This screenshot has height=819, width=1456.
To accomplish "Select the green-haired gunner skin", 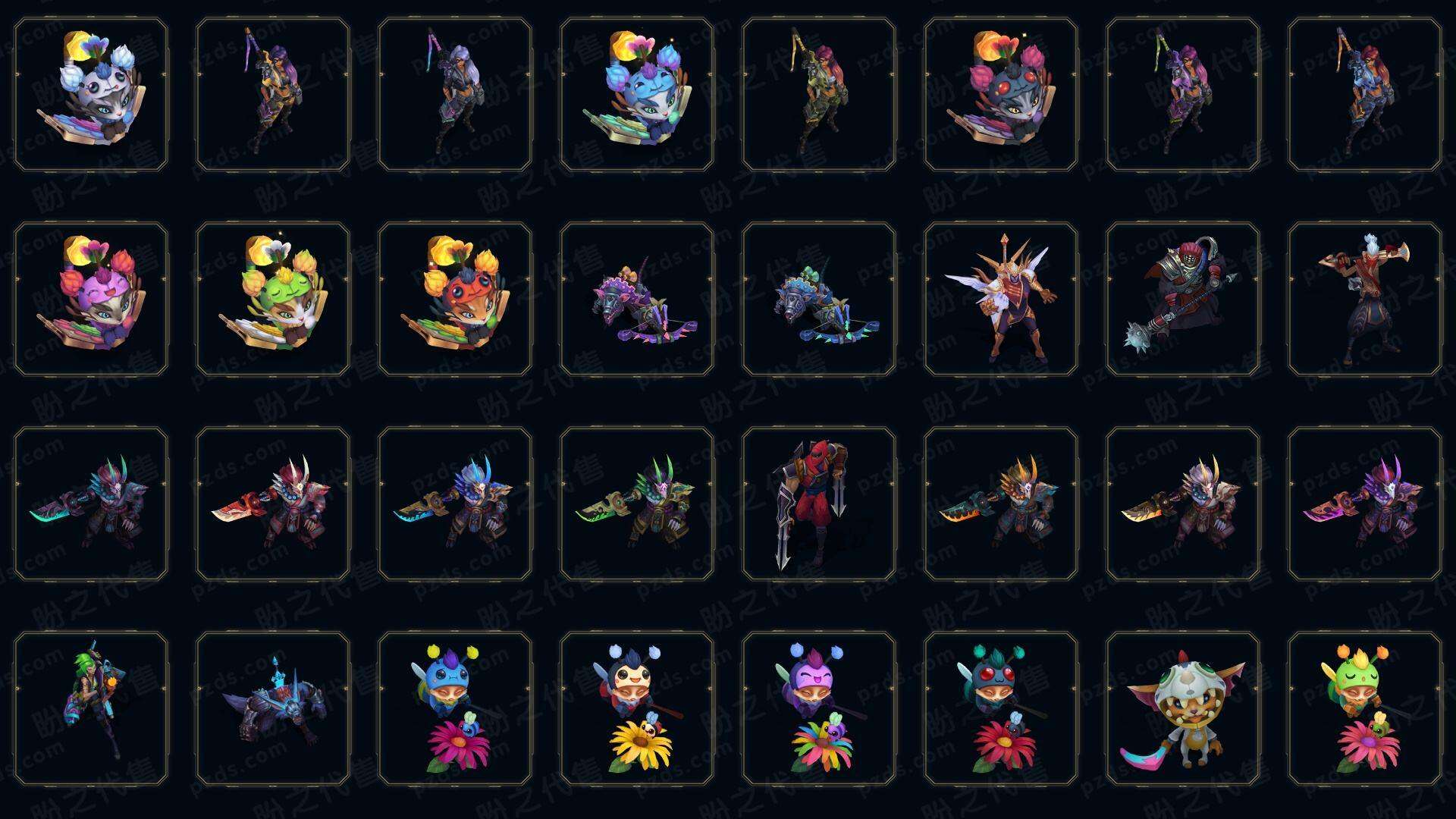I will [x=91, y=708].
